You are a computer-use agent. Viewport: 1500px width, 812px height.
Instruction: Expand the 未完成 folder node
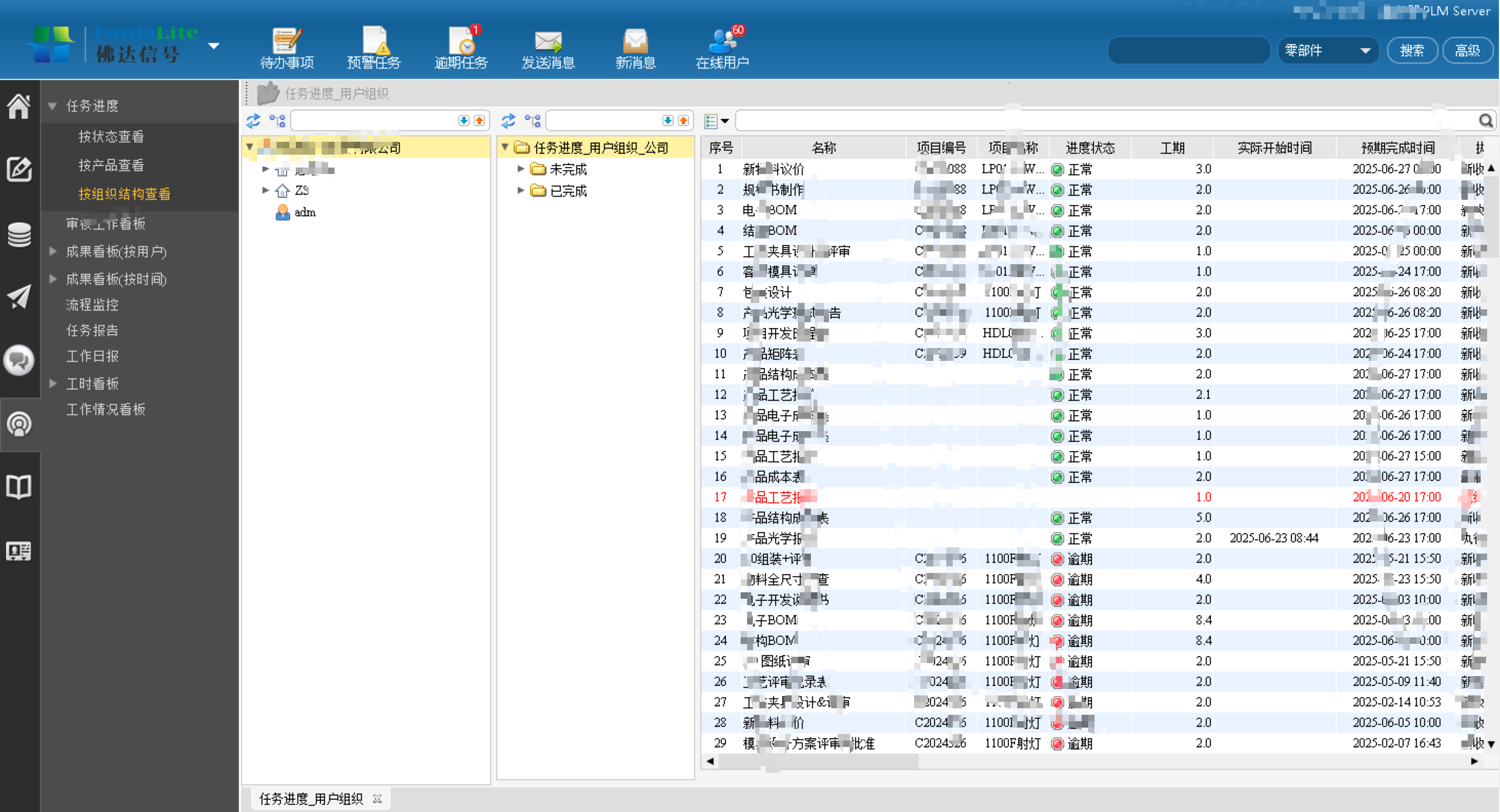pos(520,169)
